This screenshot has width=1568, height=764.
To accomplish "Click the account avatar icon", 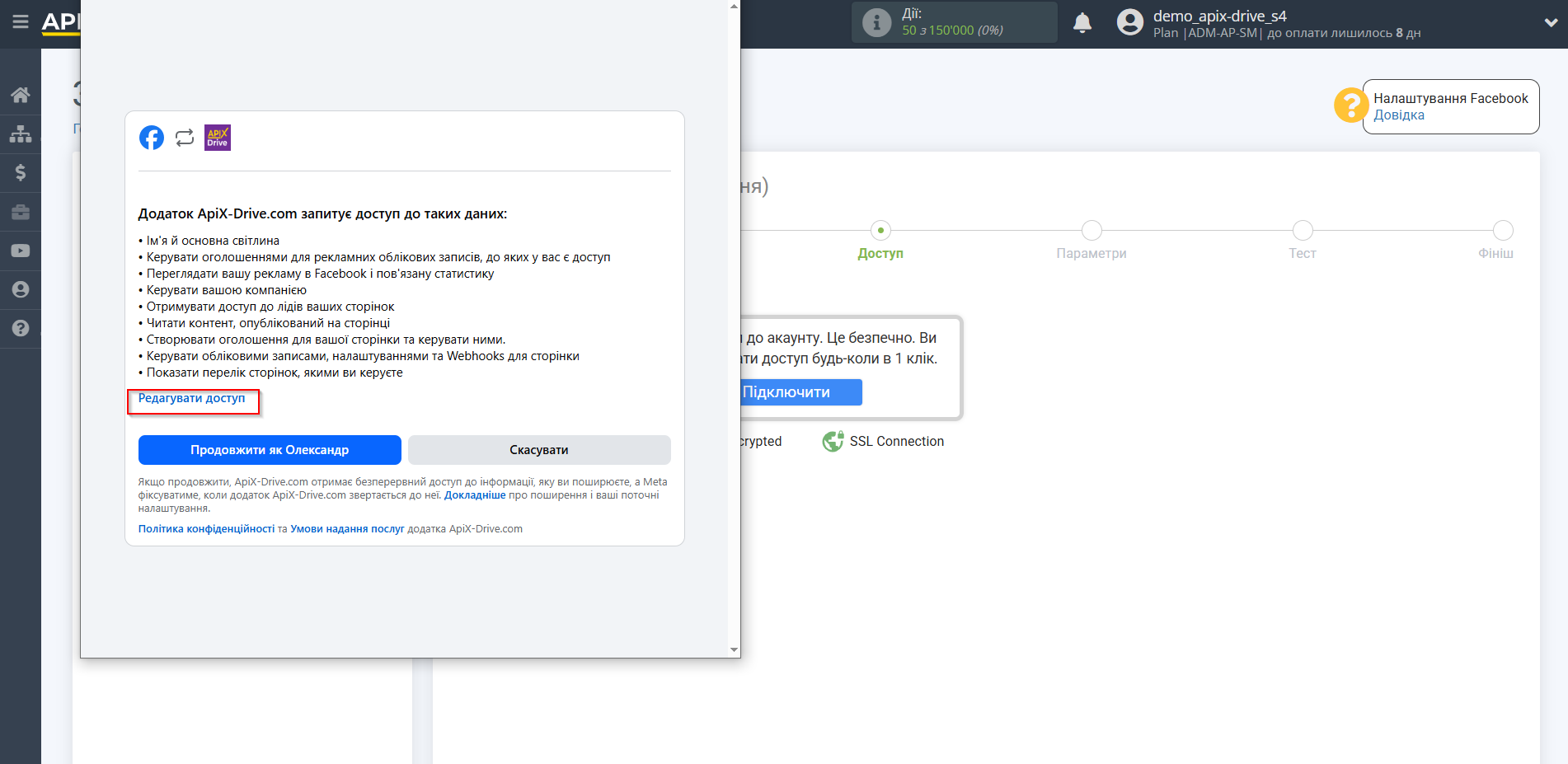I will [1130, 22].
